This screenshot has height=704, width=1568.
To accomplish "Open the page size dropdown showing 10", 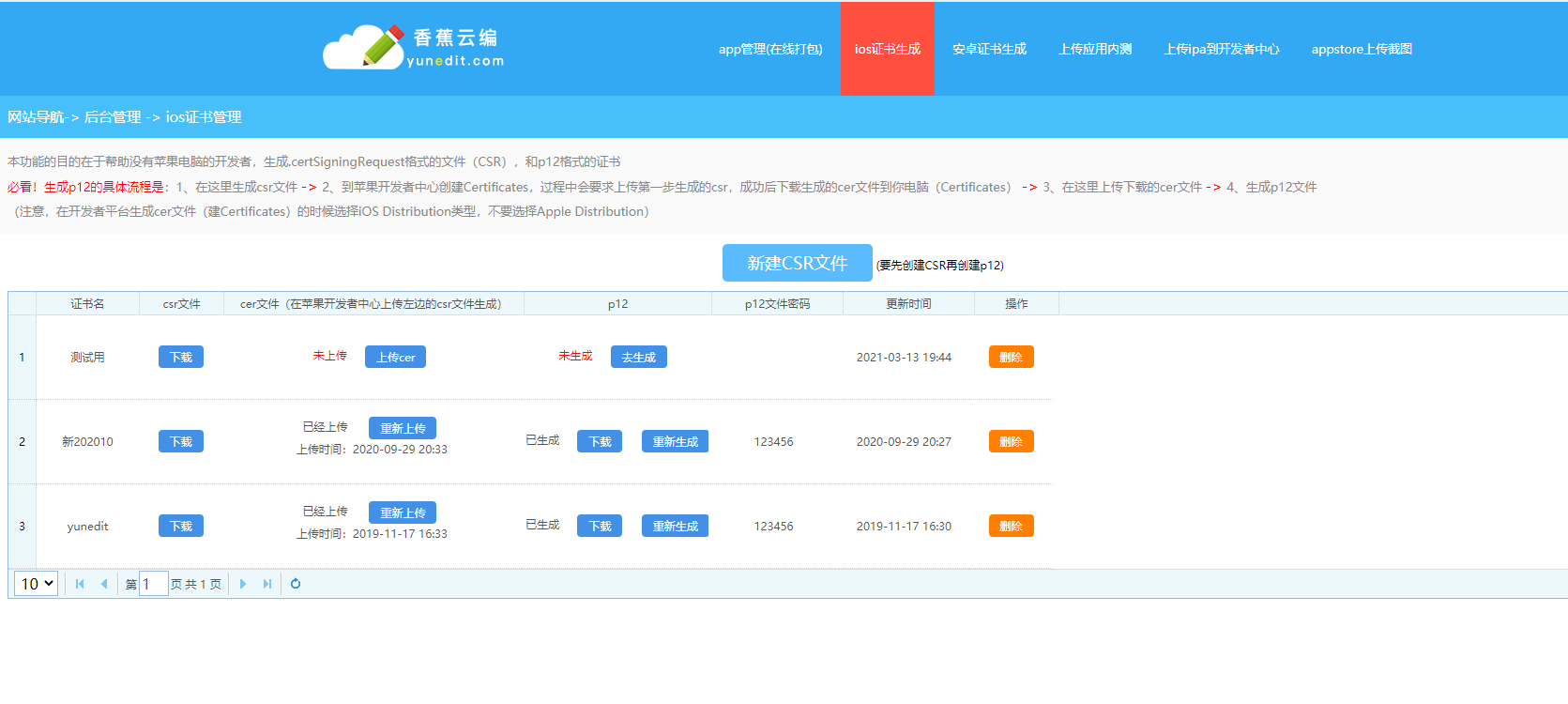I will (37, 584).
